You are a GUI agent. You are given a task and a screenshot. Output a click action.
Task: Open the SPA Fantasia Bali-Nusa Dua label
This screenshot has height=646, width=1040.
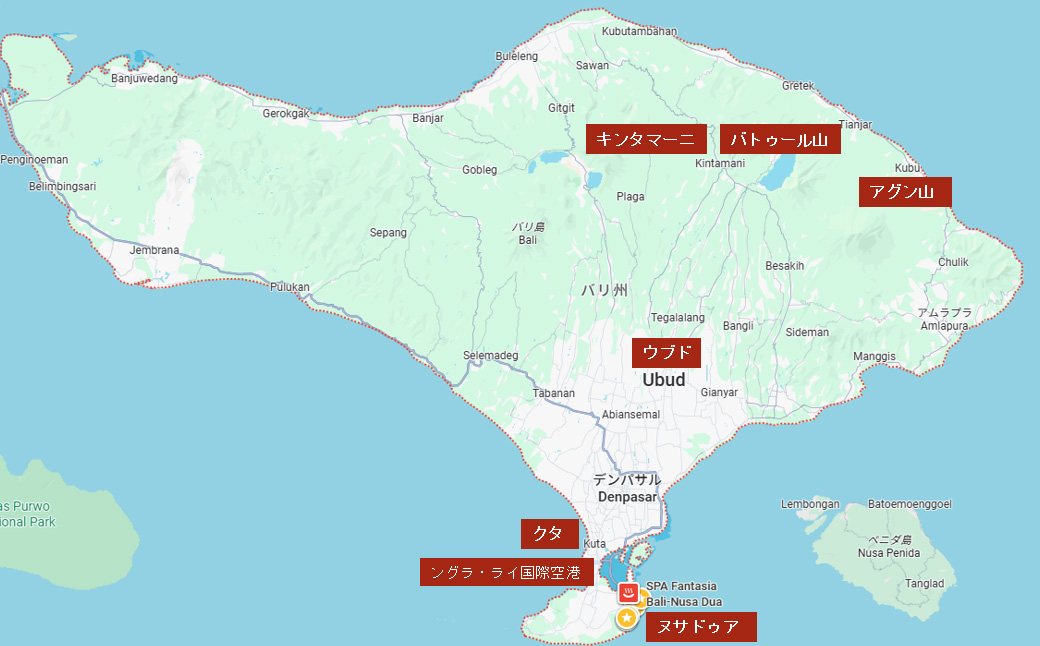(x=683, y=594)
